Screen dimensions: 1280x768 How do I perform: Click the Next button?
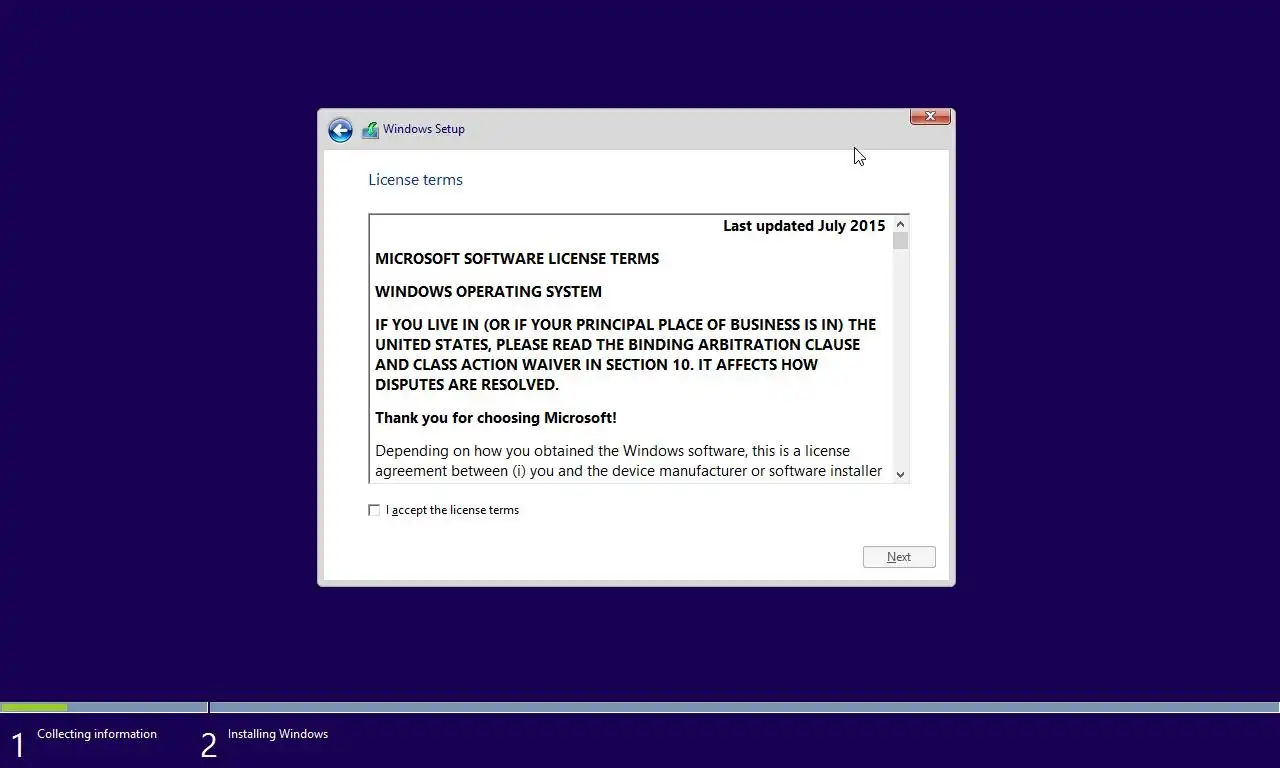(x=899, y=557)
